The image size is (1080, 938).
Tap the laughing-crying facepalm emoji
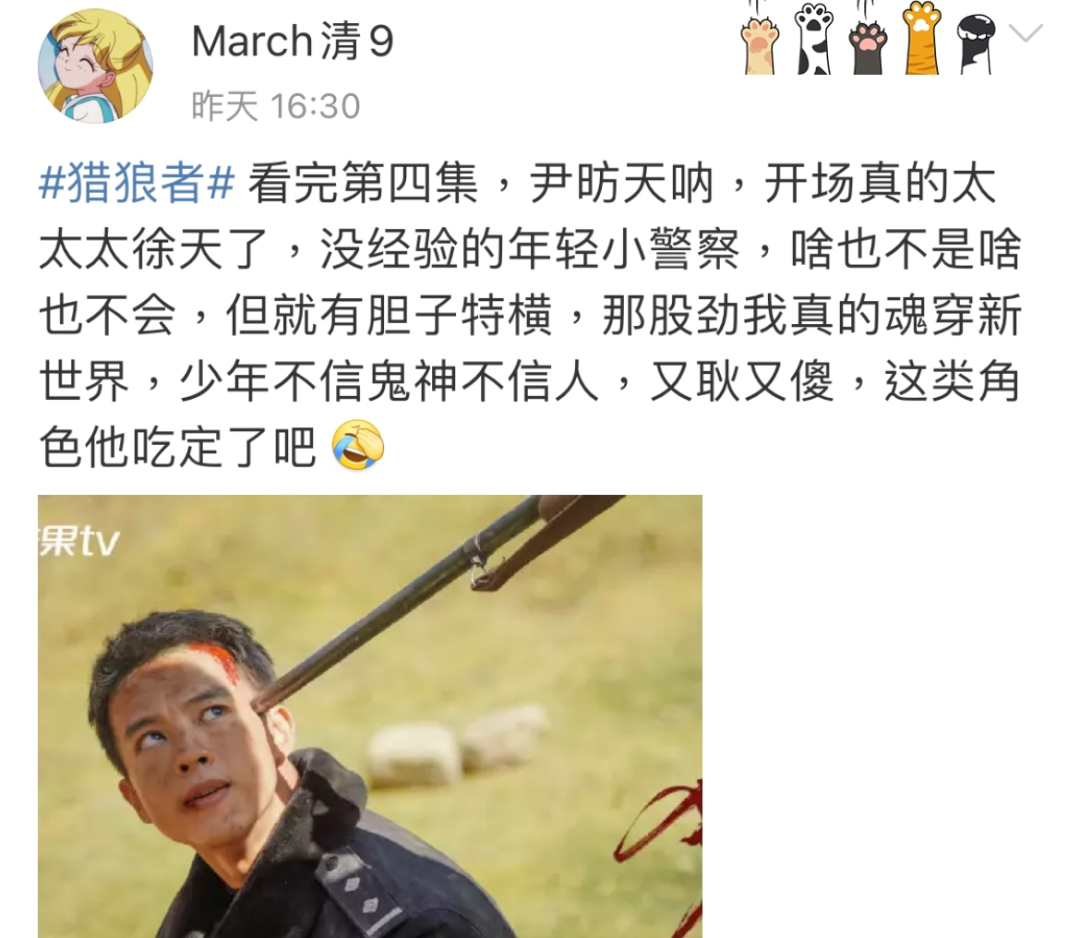[357, 445]
